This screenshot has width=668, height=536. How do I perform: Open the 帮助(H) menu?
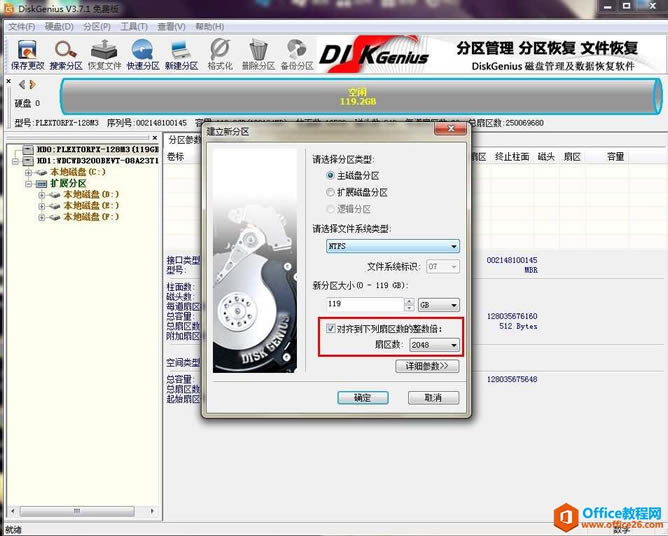[x=210, y=27]
